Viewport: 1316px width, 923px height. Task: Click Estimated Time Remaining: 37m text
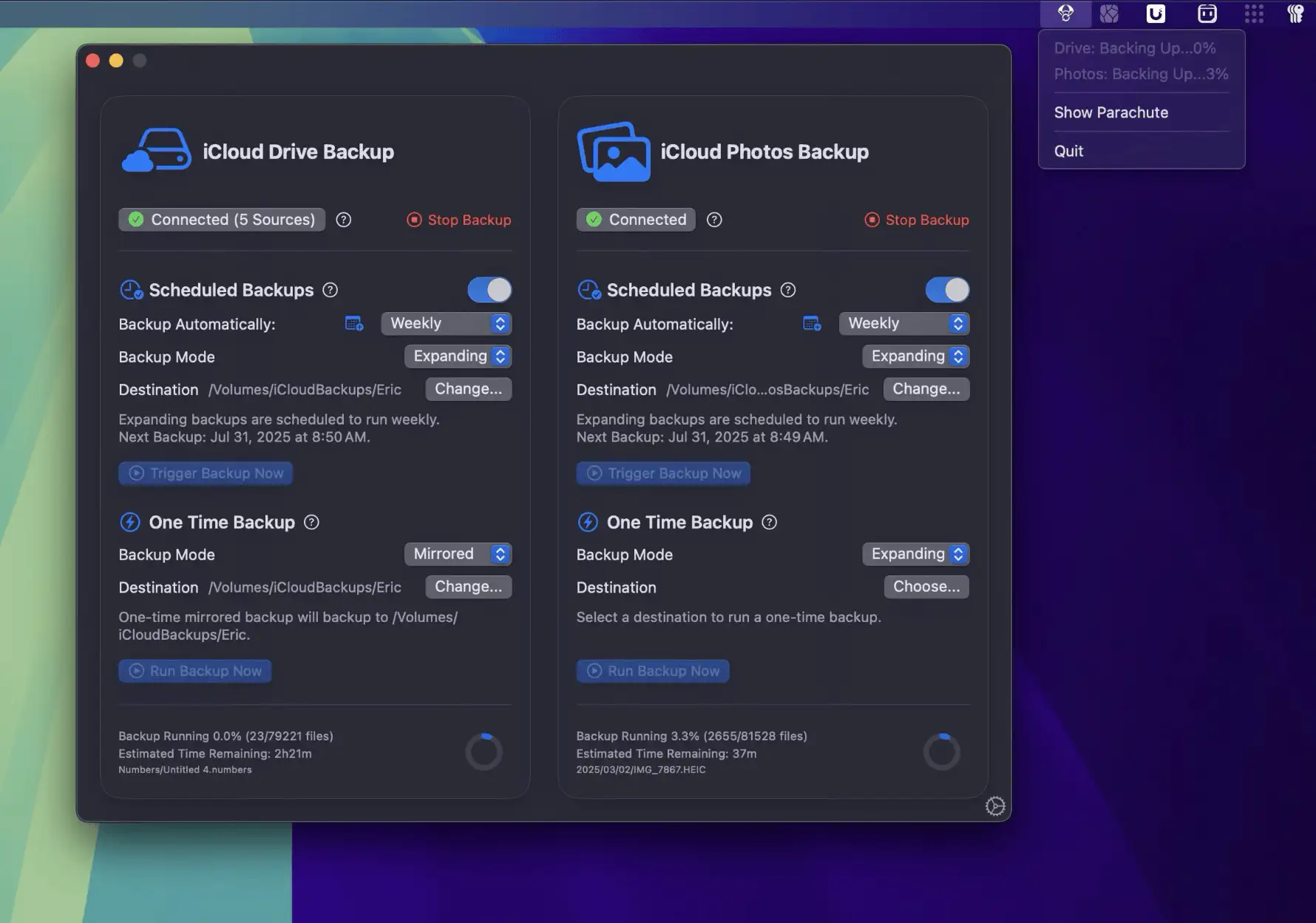point(666,754)
